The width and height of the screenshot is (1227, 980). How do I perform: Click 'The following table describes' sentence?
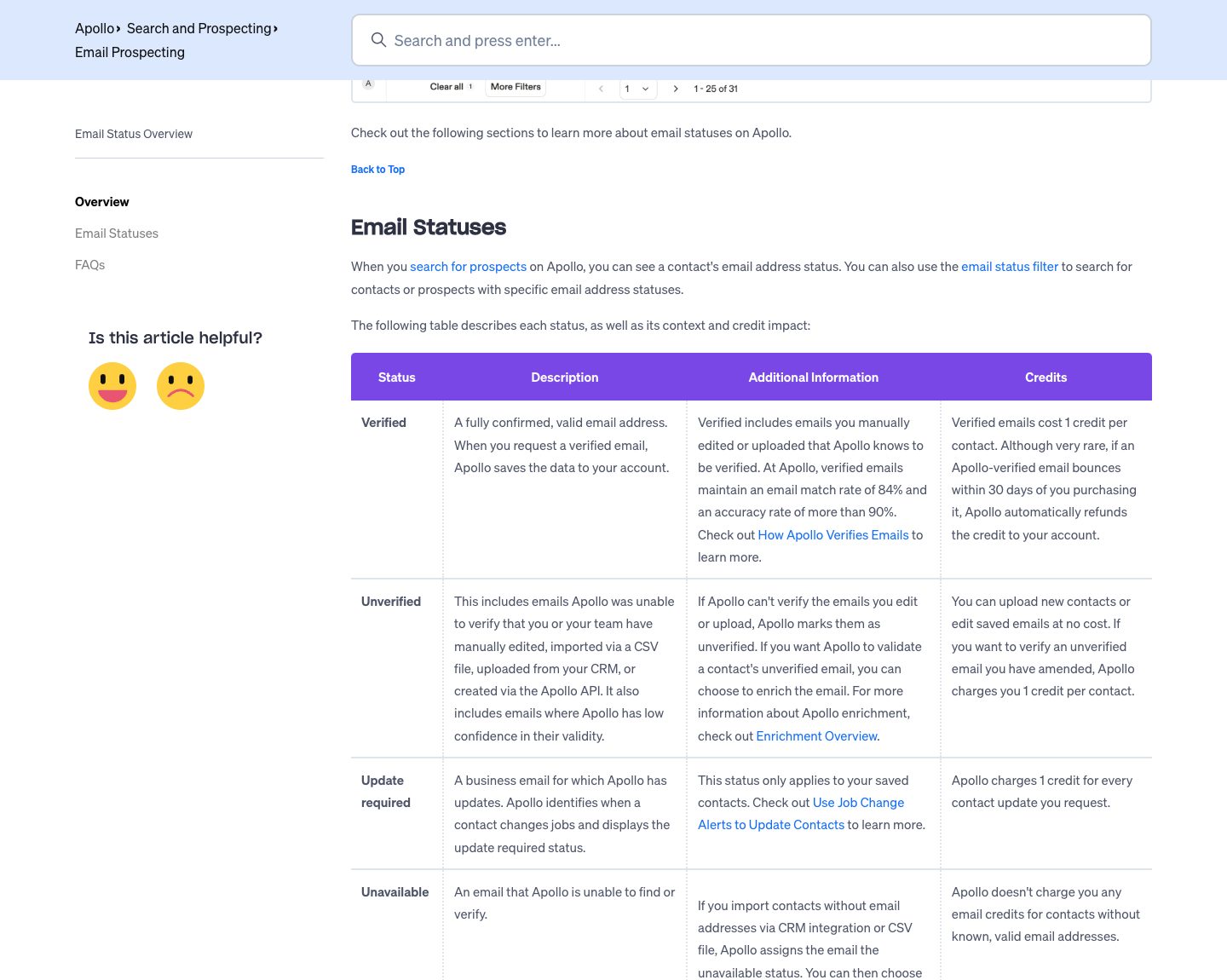click(x=580, y=326)
